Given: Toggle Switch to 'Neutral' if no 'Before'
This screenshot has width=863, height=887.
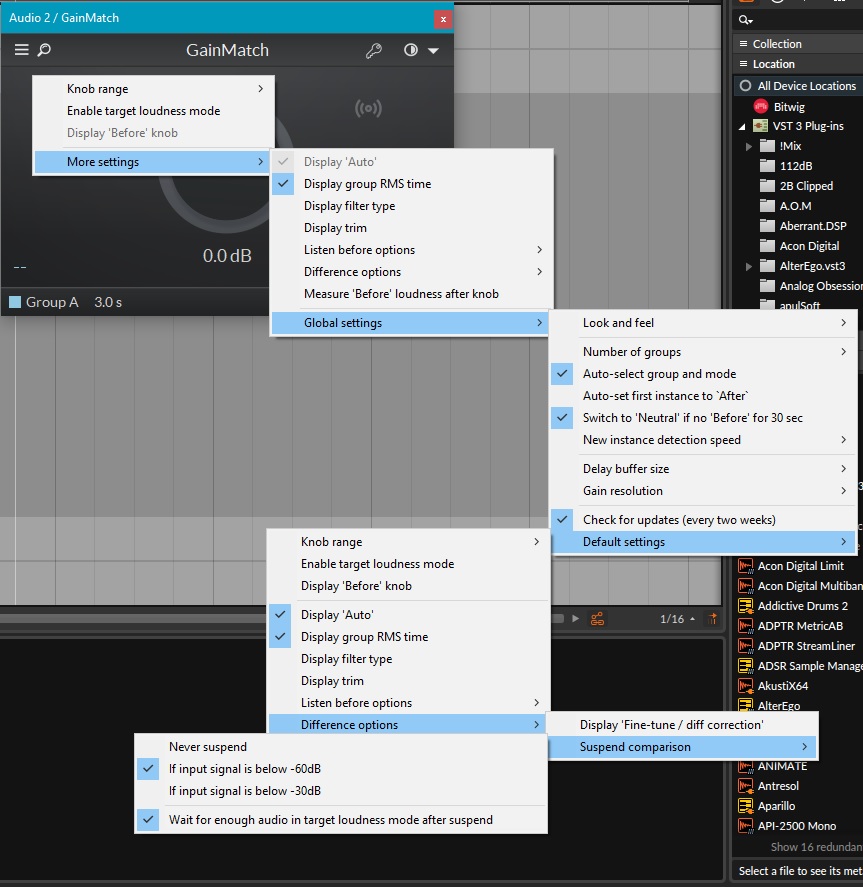Looking at the screenshot, I should click(x=704, y=418).
